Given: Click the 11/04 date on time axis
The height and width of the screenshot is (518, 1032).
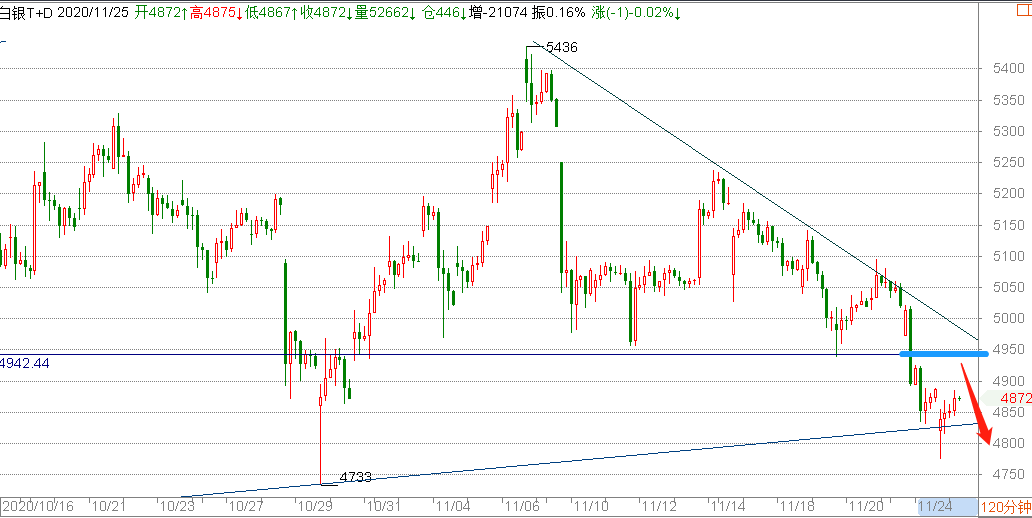Looking at the screenshot, I should click(453, 506).
